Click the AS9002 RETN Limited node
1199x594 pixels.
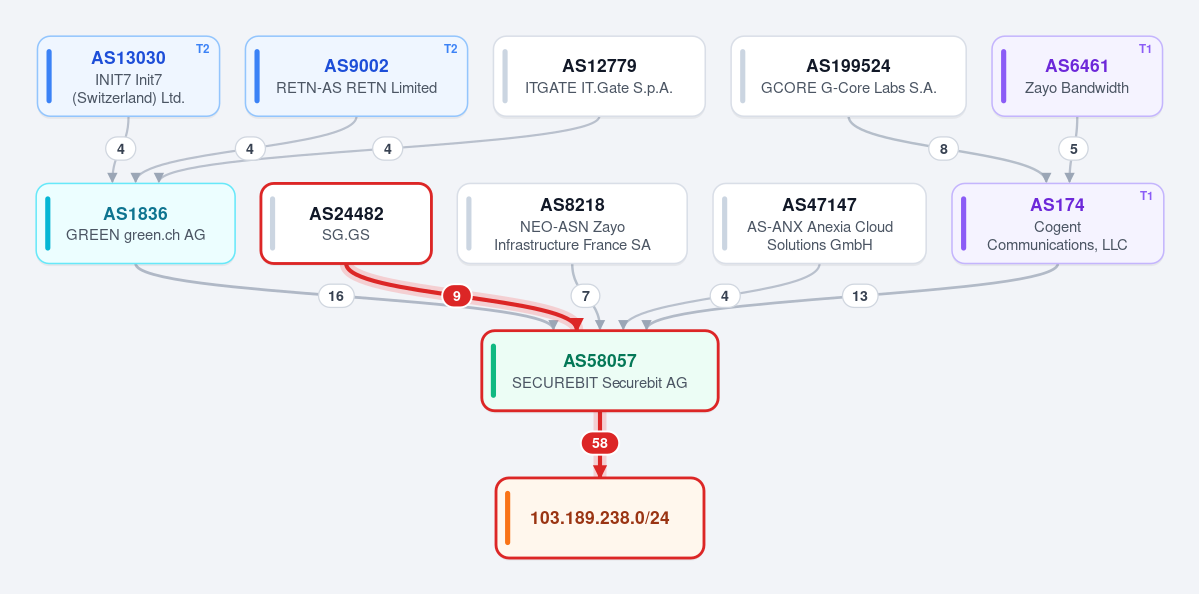pos(356,76)
